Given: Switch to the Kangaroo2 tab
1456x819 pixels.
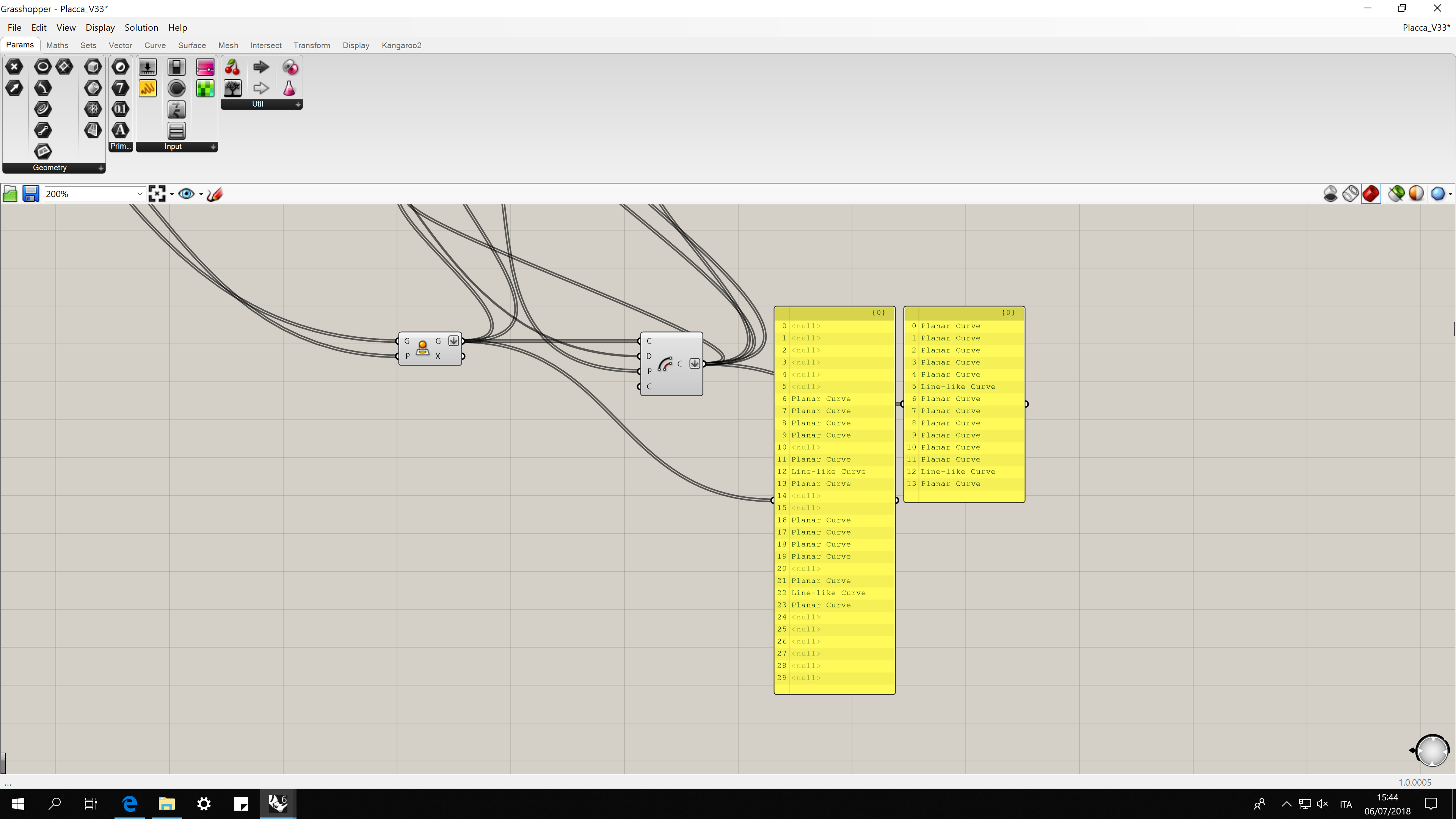Looking at the screenshot, I should [401, 45].
